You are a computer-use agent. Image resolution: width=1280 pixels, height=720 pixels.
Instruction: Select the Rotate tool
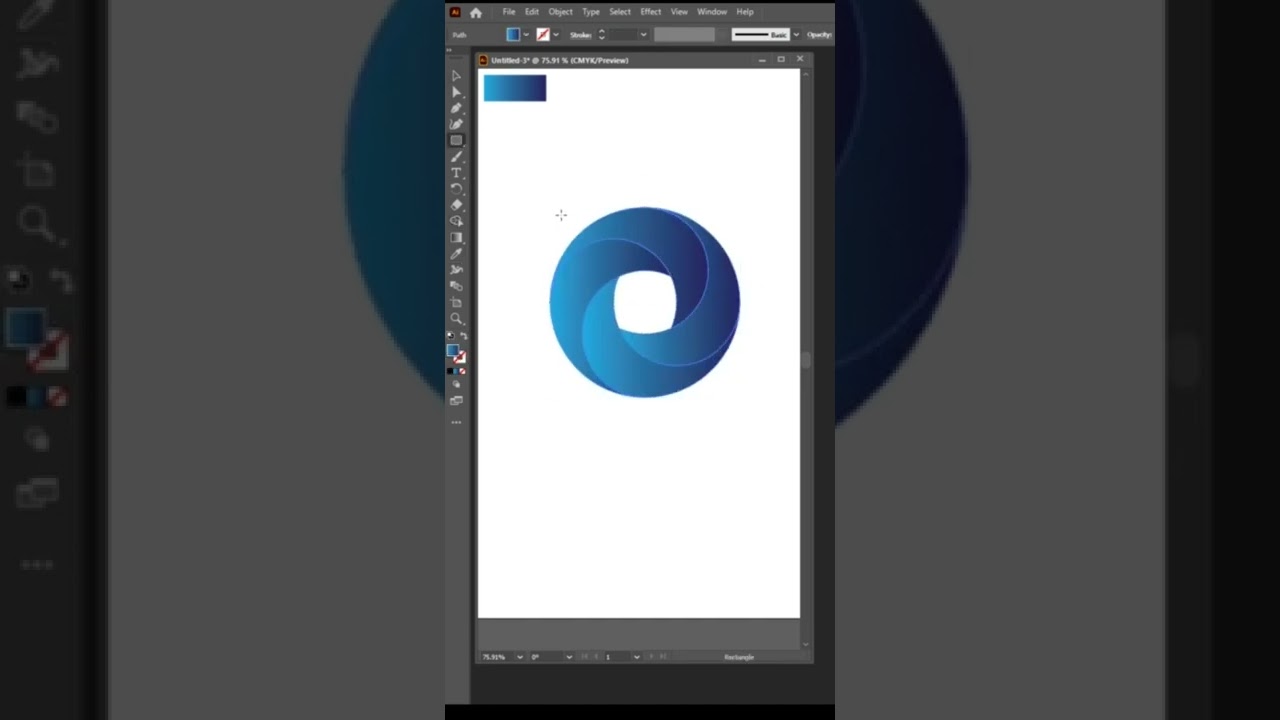click(x=456, y=188)
